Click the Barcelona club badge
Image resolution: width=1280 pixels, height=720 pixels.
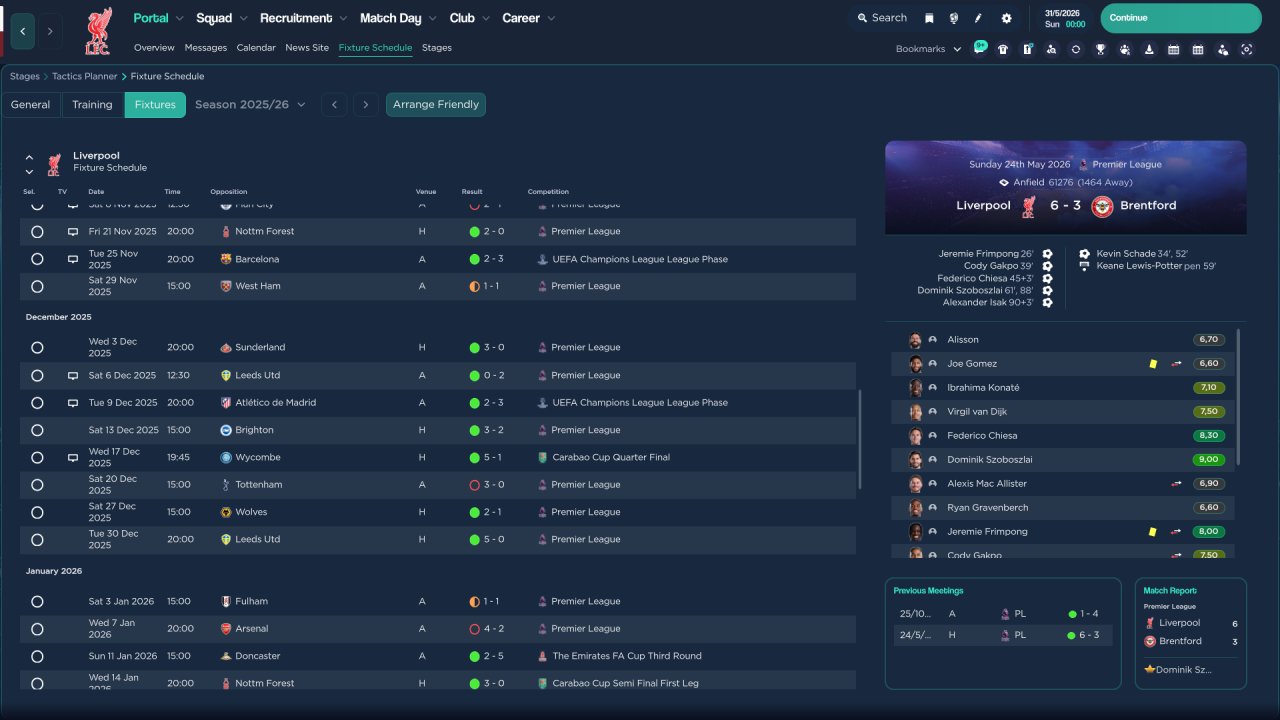pyautogui.click(x=226, y=259)
